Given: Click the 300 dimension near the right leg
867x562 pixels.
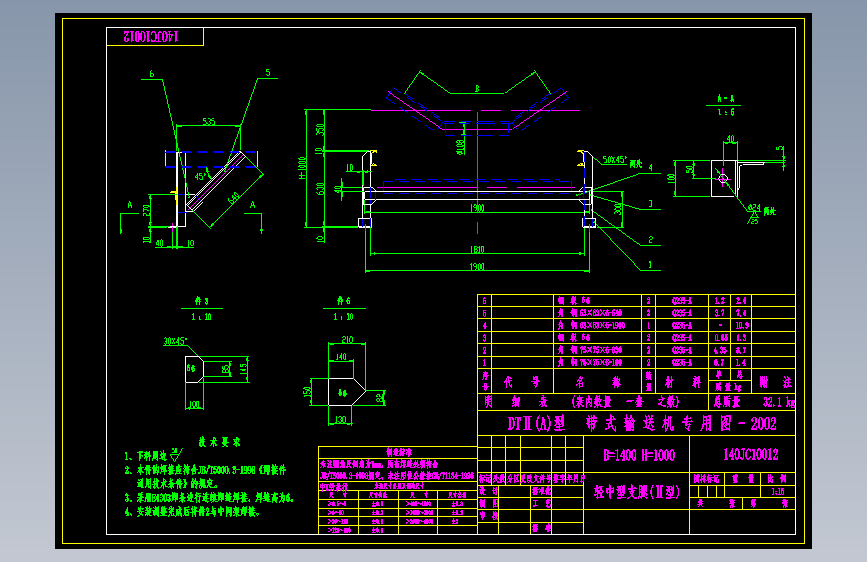Looking at the screenshot, I should coord(617,209).
